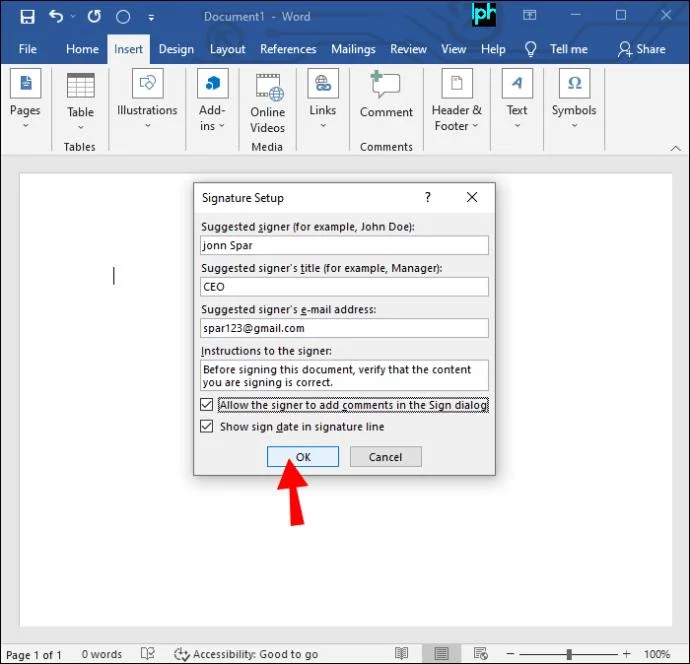This screenshot has height=664, width=690.
Task: Switch to Read Mode view icon
Action: [x=401, y=653]
